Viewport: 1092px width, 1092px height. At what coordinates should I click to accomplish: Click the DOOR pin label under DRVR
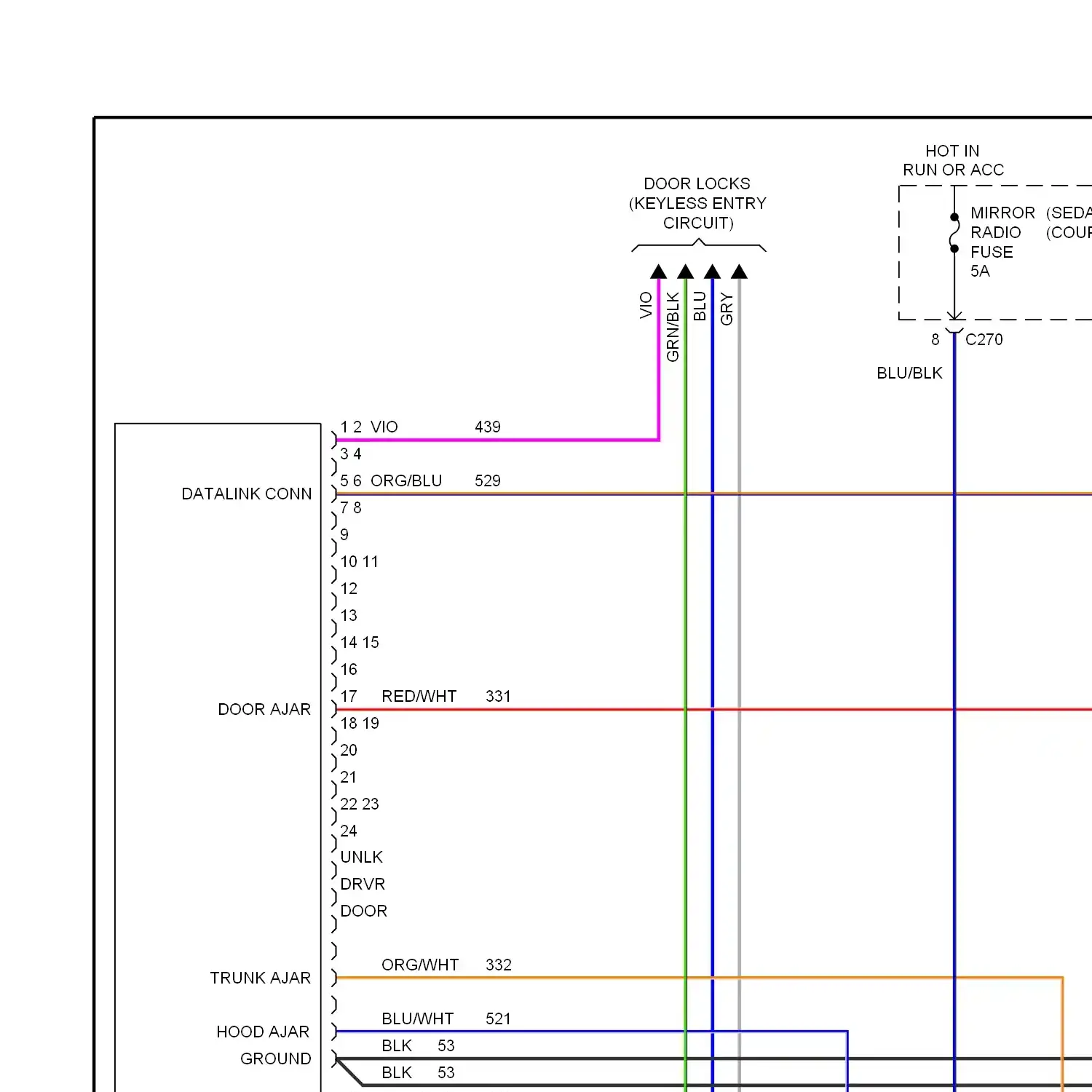[363, 911]
